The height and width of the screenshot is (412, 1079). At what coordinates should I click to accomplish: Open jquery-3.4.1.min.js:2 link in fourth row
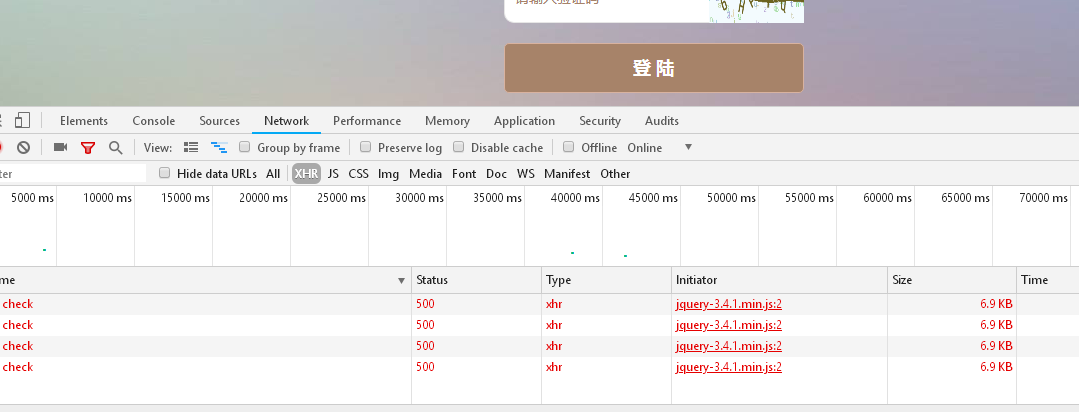(x=729, y=367)
